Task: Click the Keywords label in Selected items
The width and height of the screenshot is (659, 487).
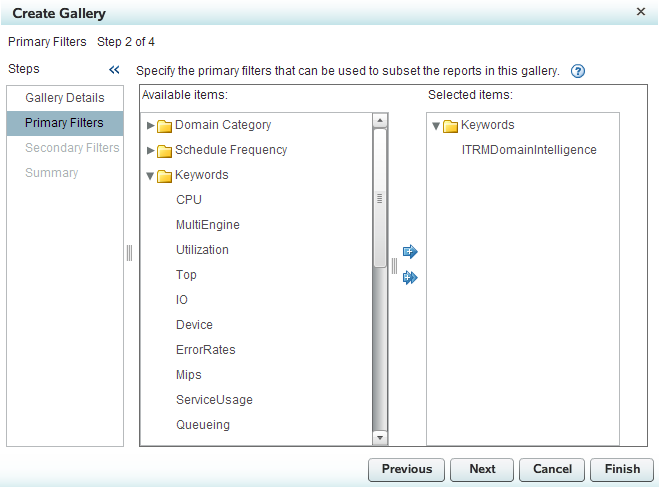Action: [487, 125]
